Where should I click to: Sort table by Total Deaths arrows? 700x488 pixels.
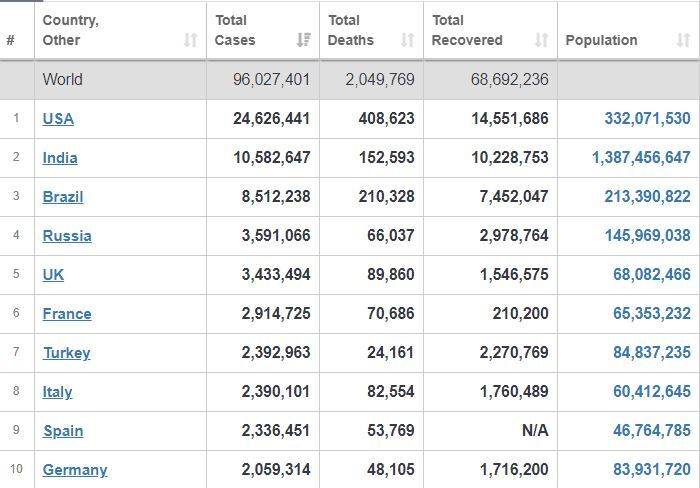[x=407, y=40]
